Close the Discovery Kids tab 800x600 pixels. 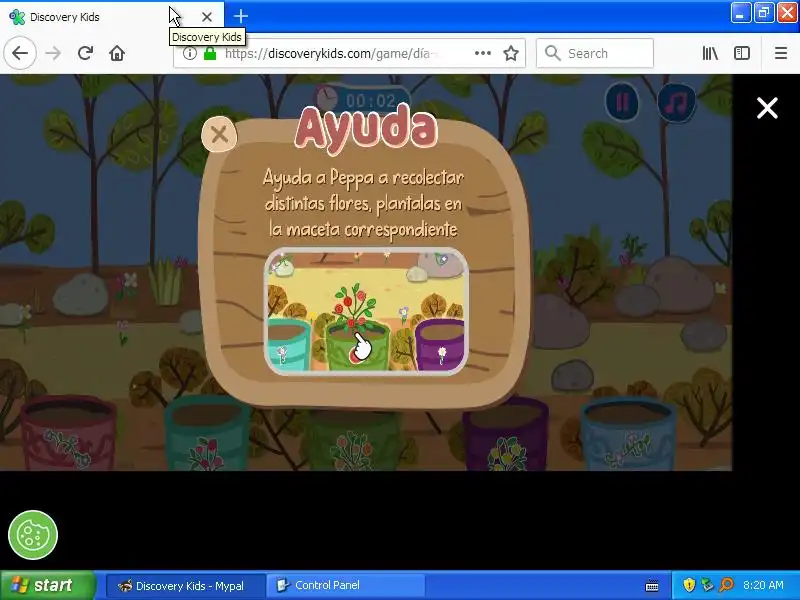point(207,17)
